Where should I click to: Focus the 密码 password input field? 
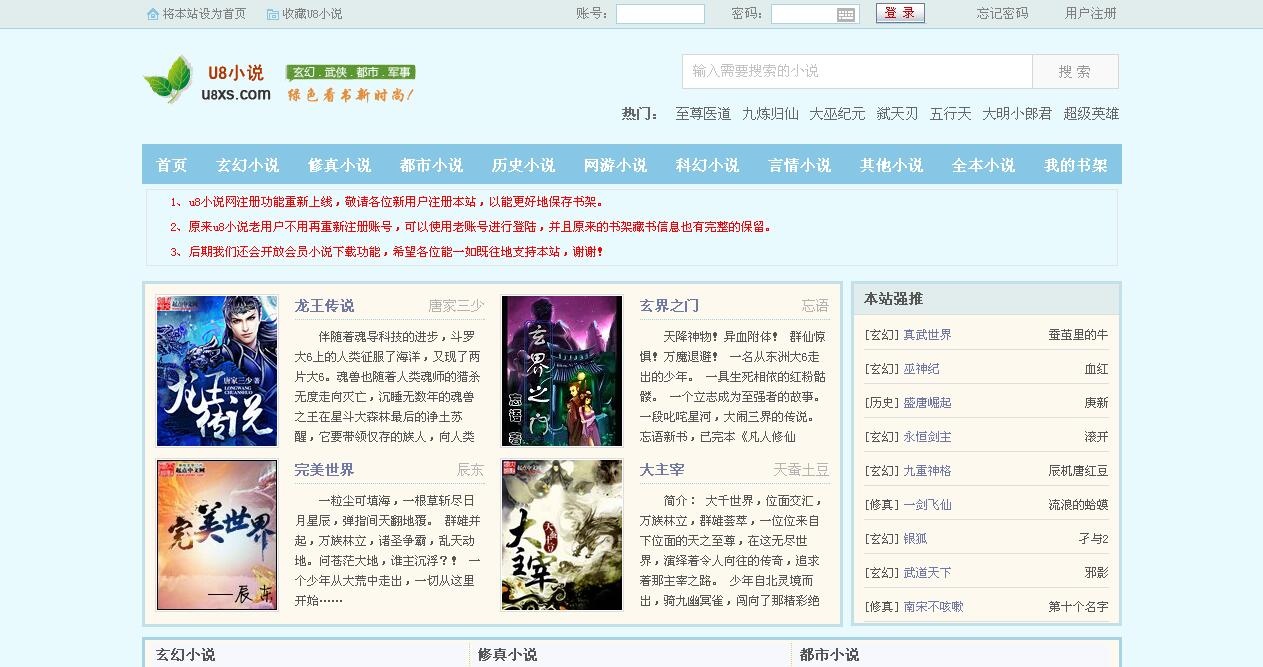click(x=815, y=14)
